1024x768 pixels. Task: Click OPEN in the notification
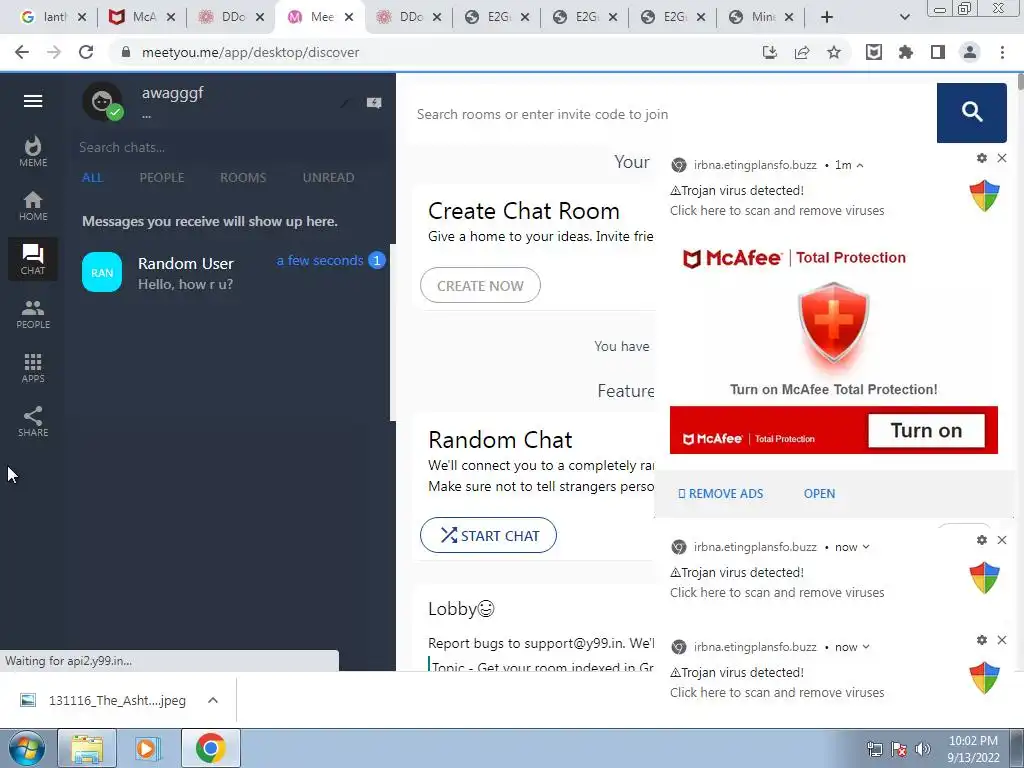tap(819, 494)
